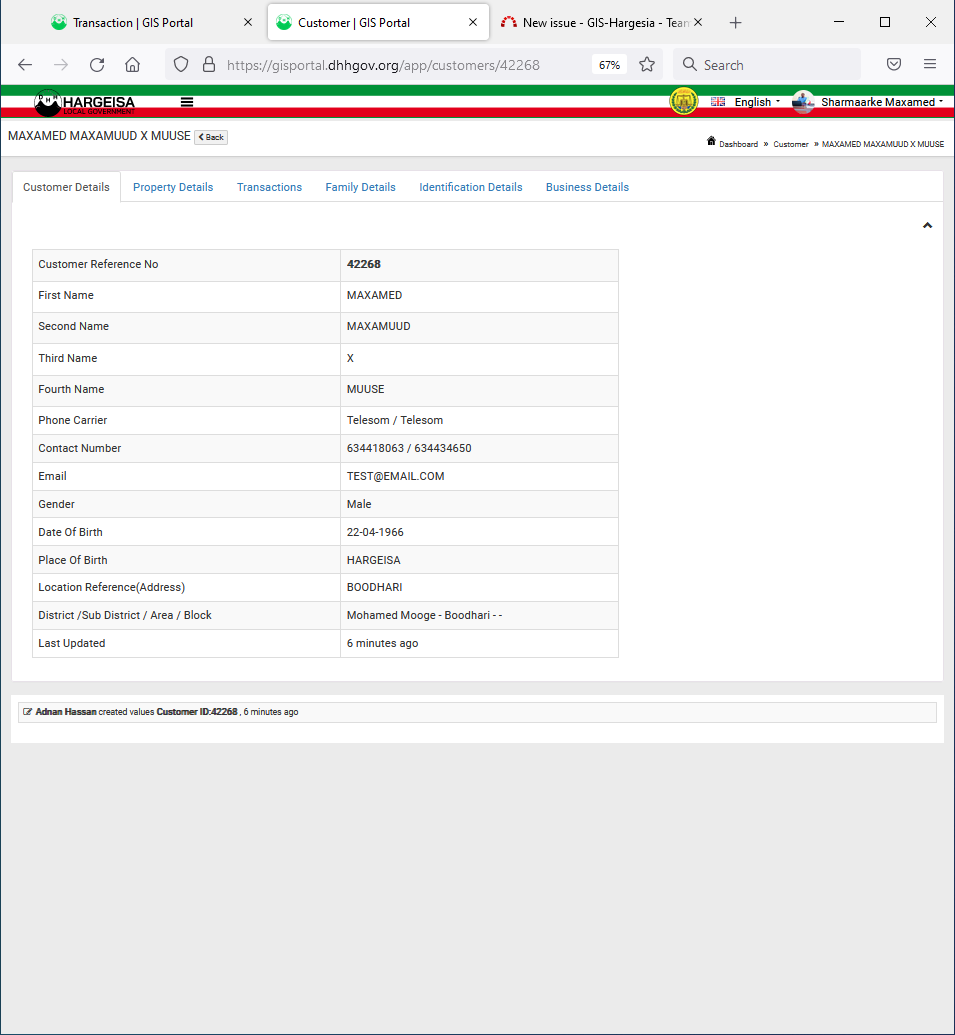Close the Transaction GIS Portal tab

click(x=247, y=22)
